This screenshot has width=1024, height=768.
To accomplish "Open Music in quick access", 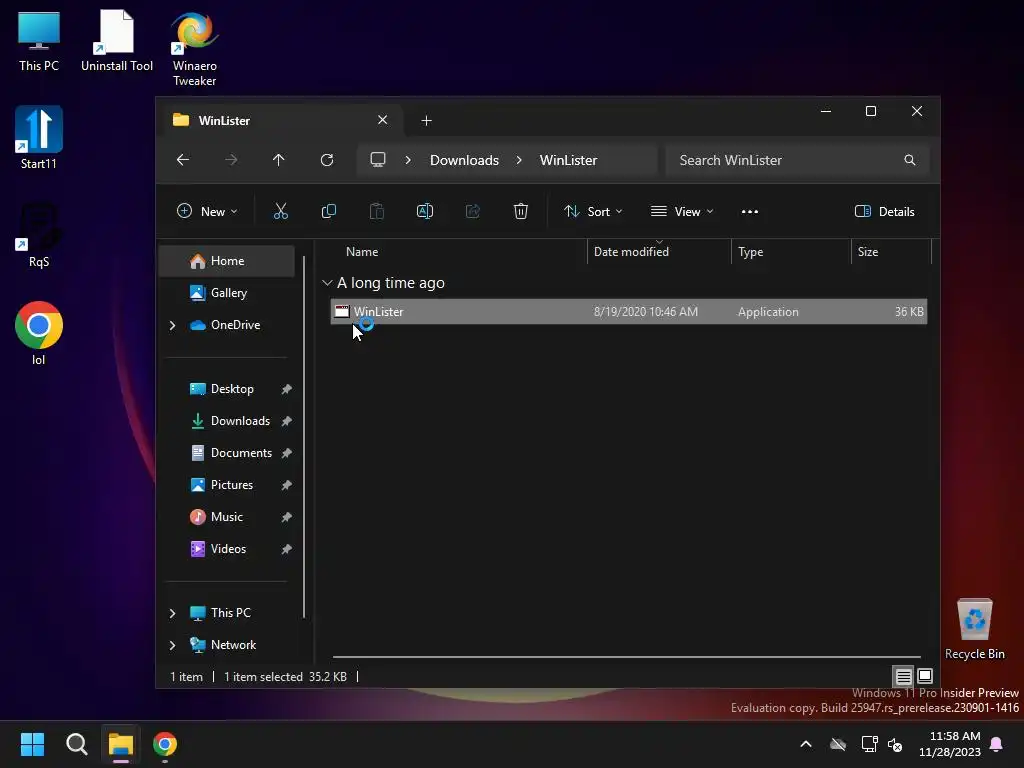I will [227, 517].
